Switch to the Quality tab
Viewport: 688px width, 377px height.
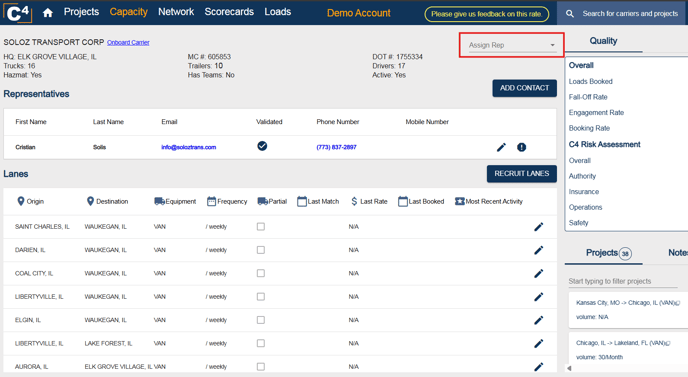[603, 41]
